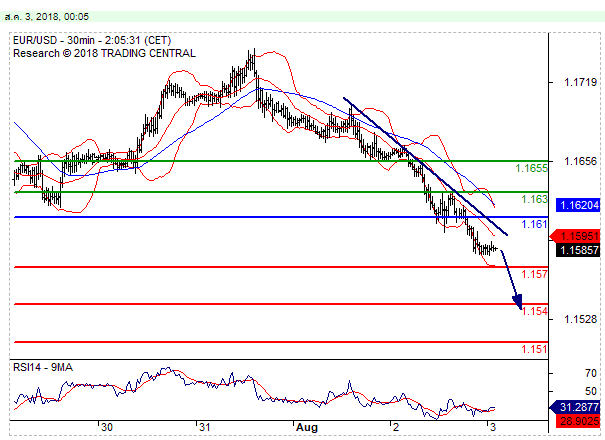Select the red 1.151 support label
605x440 pixels.
click(534, 349)
